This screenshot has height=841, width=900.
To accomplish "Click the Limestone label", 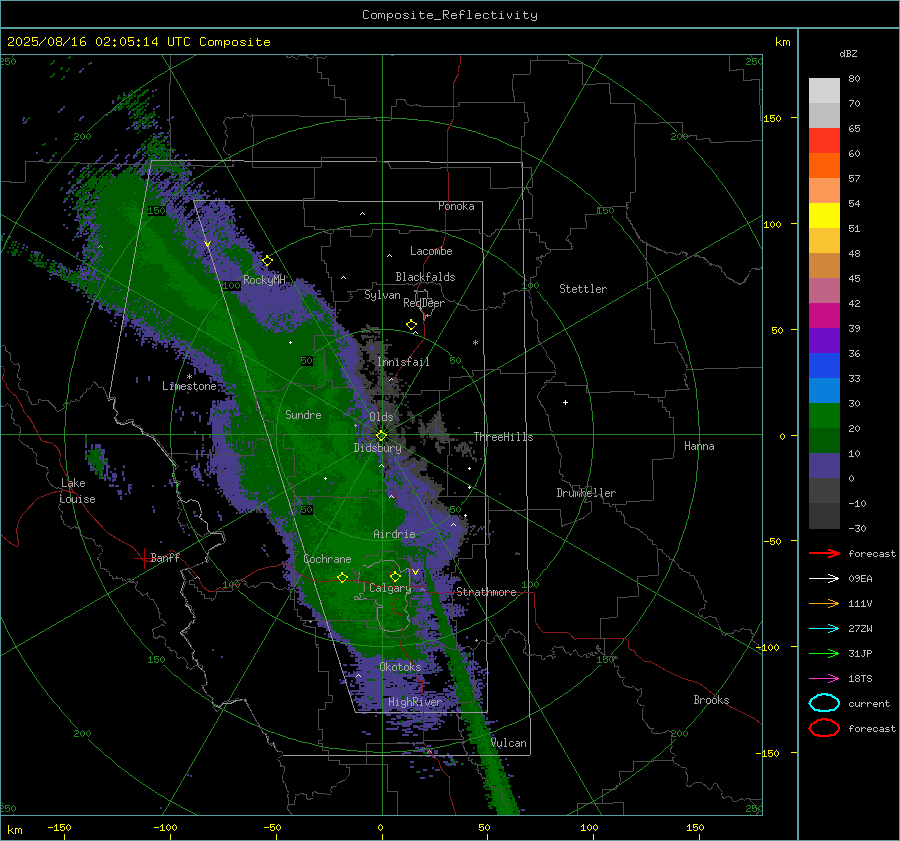I will click(x=189, y=386).
